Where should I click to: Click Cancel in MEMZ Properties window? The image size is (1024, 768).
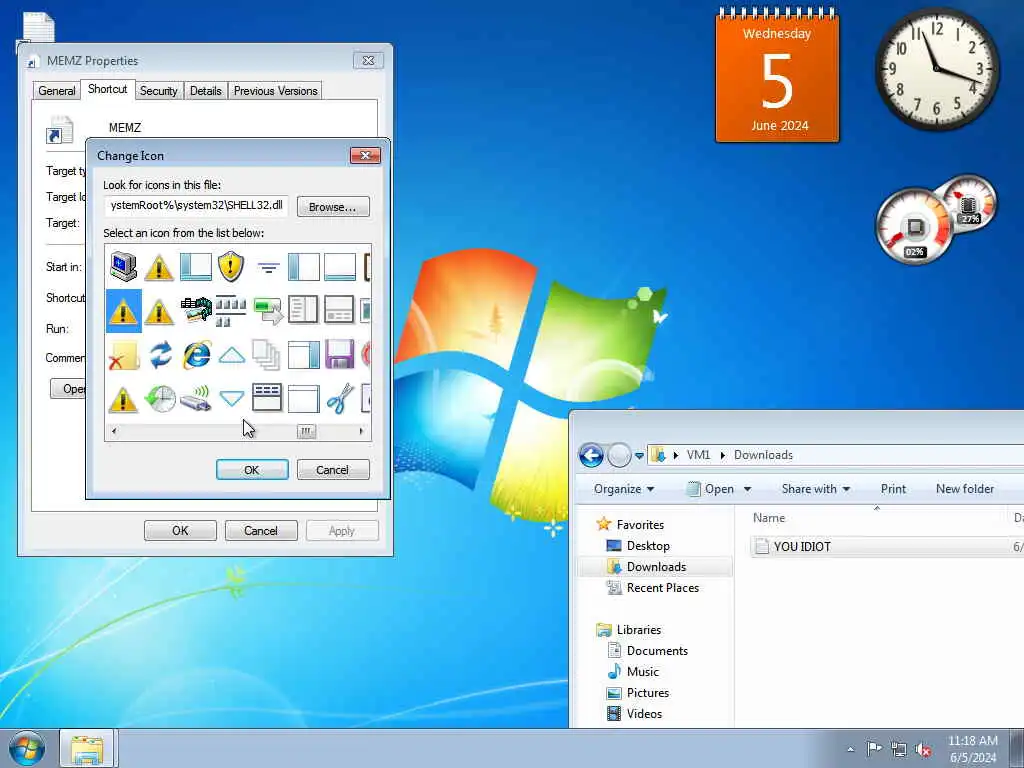click(261, 530)
